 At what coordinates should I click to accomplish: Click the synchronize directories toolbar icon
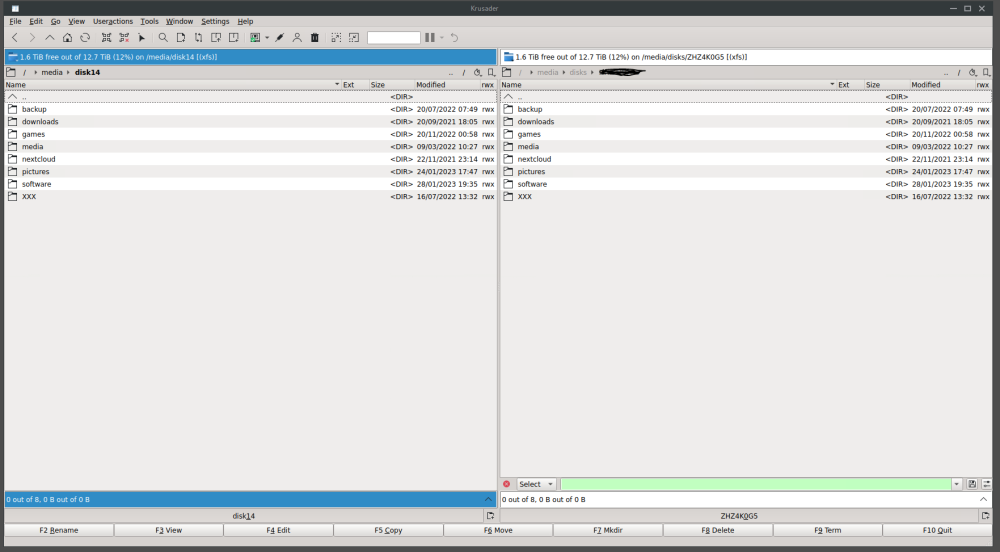click(x=198, y=38)
